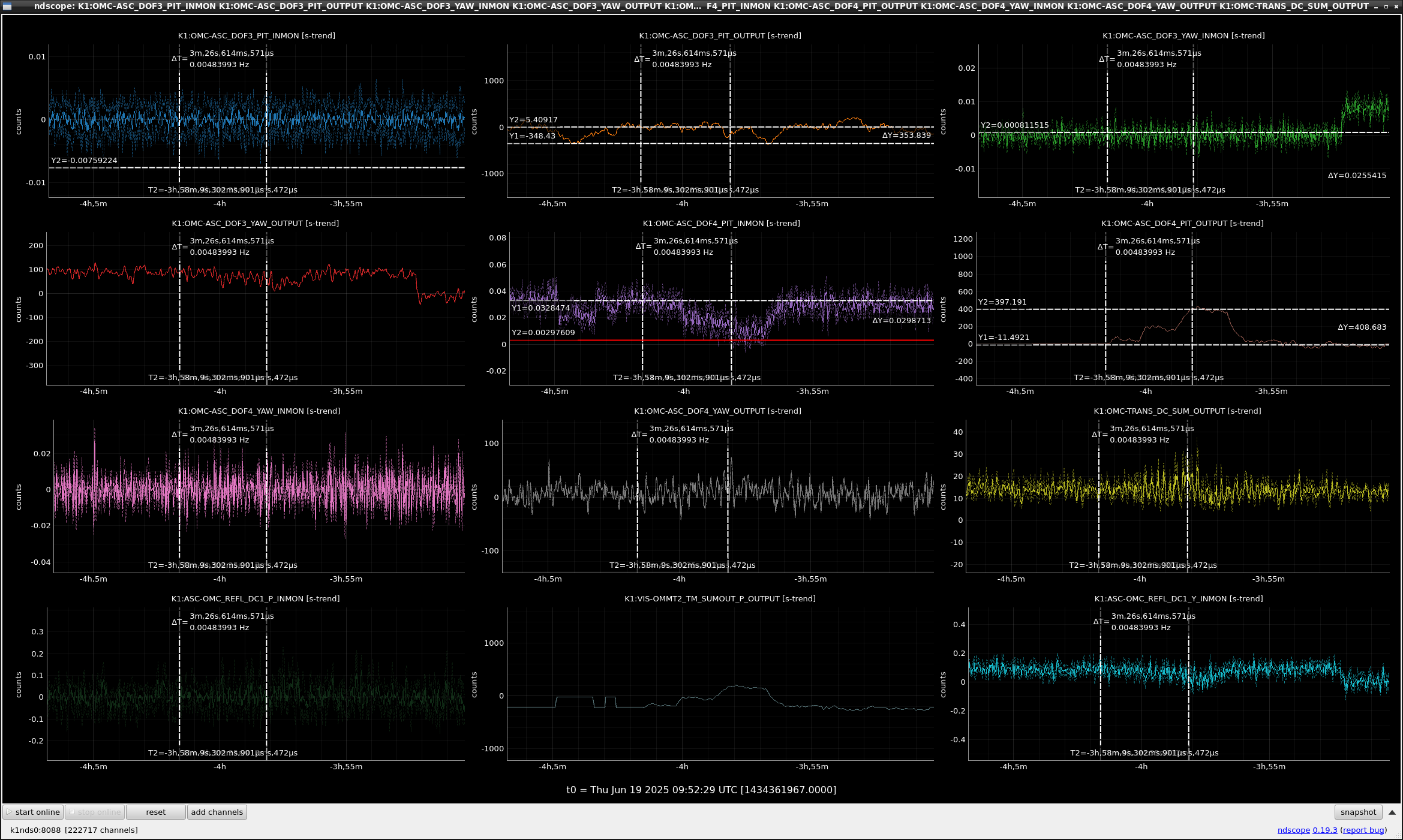The width and height of the screenshot is (1403, 840).
Task: Select the K1:OMC-ASC_DOF3_PIT_OUTPUT plot title
Action: pyautogui.click(x=720, y=35)
